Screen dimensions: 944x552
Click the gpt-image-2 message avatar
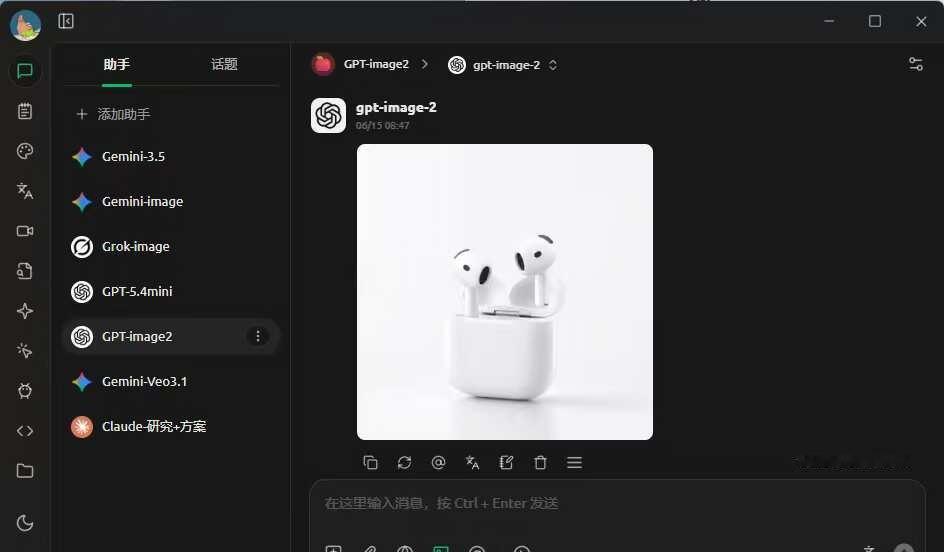coord(328,115)
